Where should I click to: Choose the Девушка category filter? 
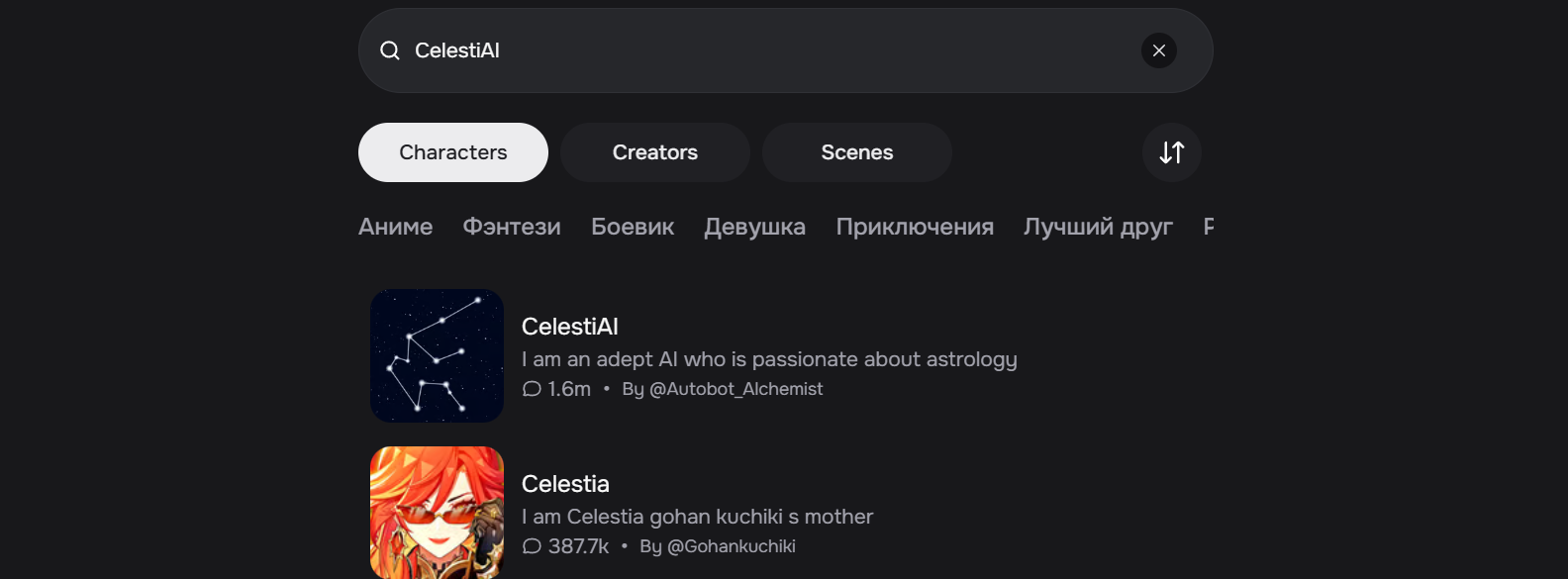[755, 227]
